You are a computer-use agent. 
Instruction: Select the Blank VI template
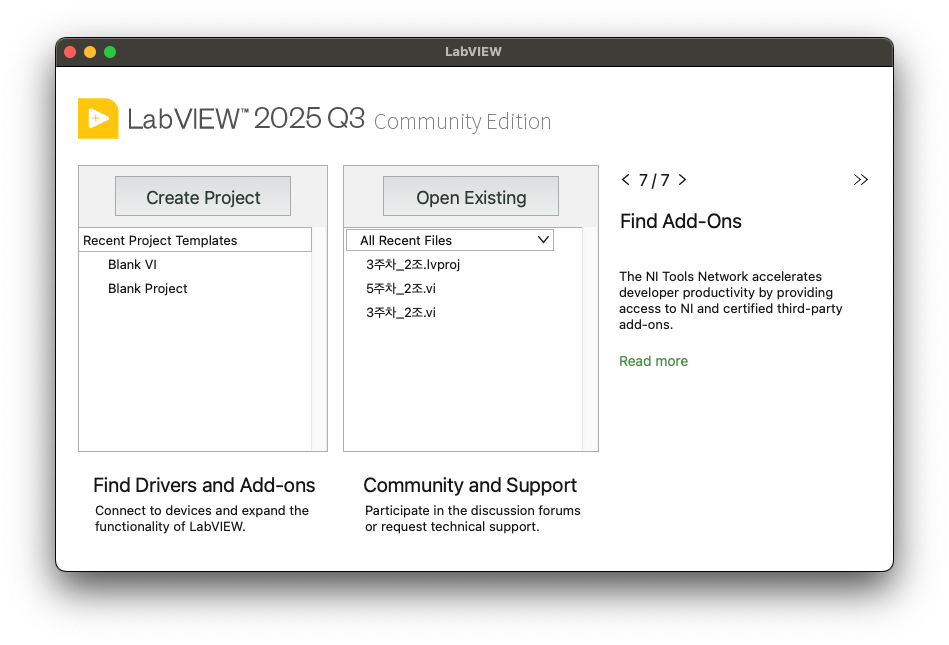pos(133,264)
